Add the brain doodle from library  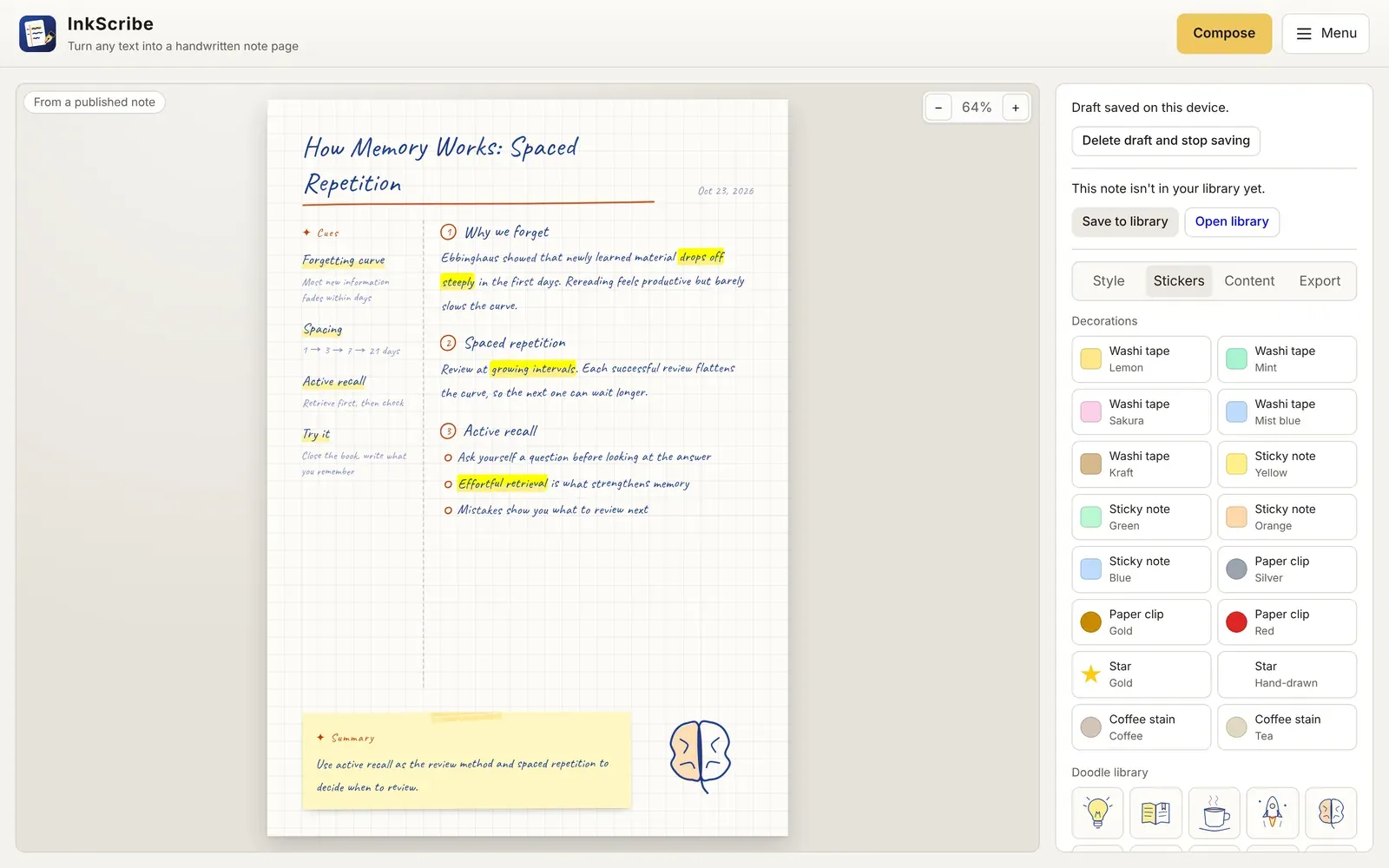1331,812
